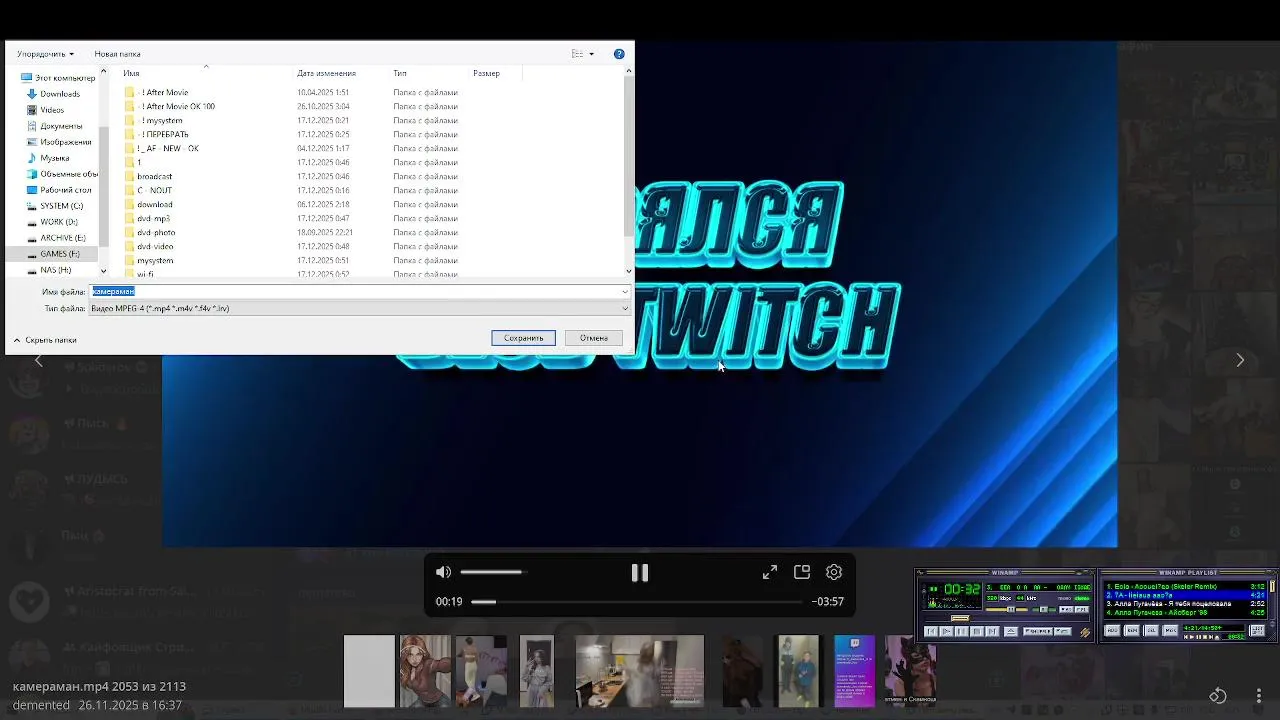Screen dimensions: 1280x720
Task: Click Winamp next track button
Action: click(992, 631)
